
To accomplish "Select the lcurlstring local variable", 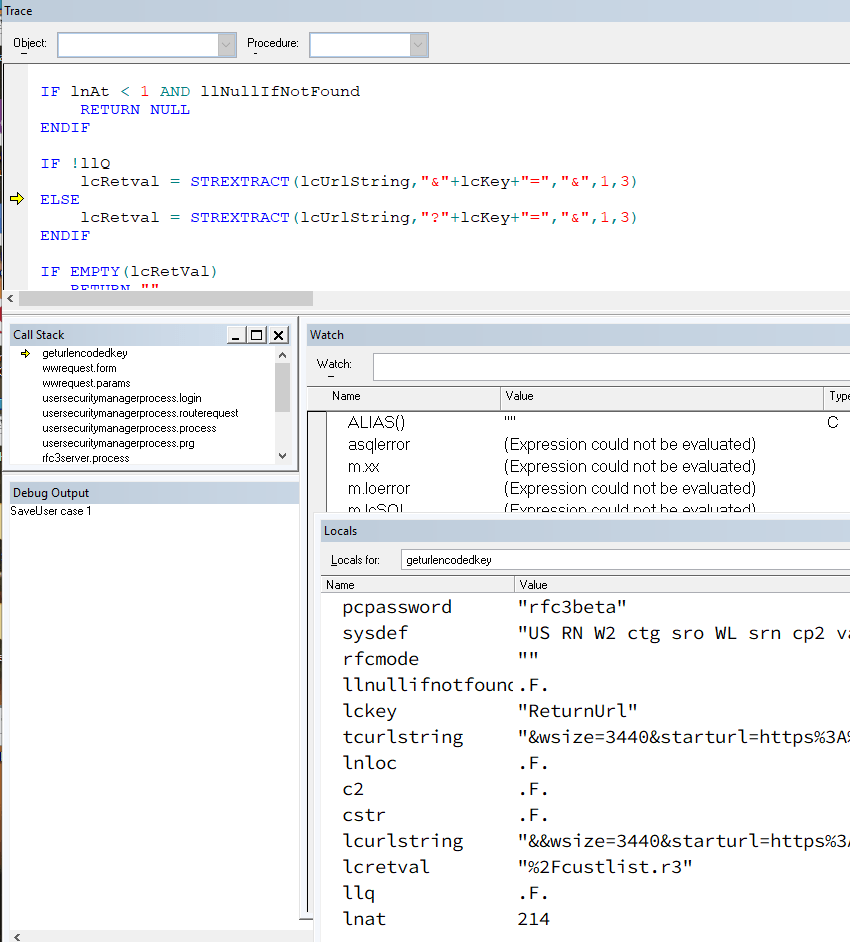I will pos(402,841).
